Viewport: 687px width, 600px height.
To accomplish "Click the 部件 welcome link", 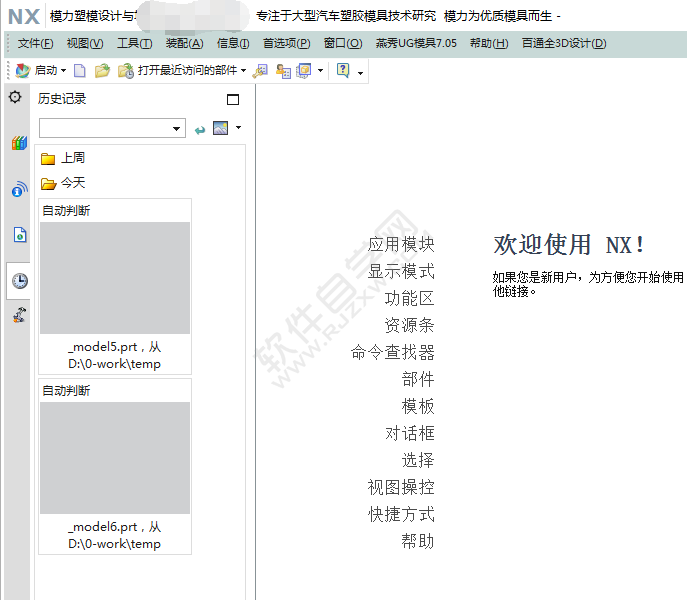I will click(418, 379).
